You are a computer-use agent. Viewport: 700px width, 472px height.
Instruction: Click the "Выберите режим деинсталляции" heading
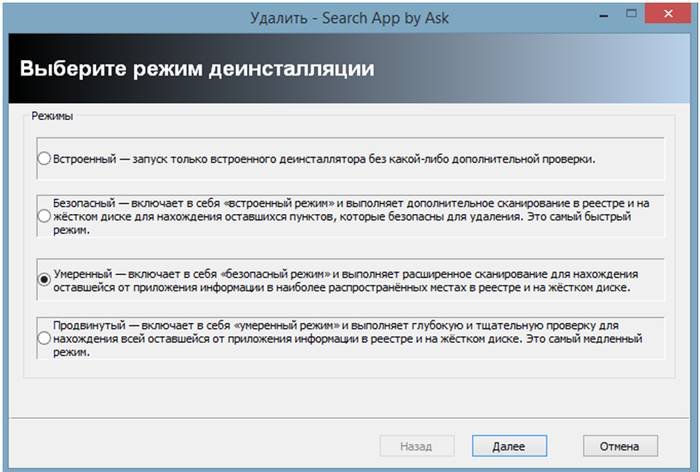pos(197,69)
